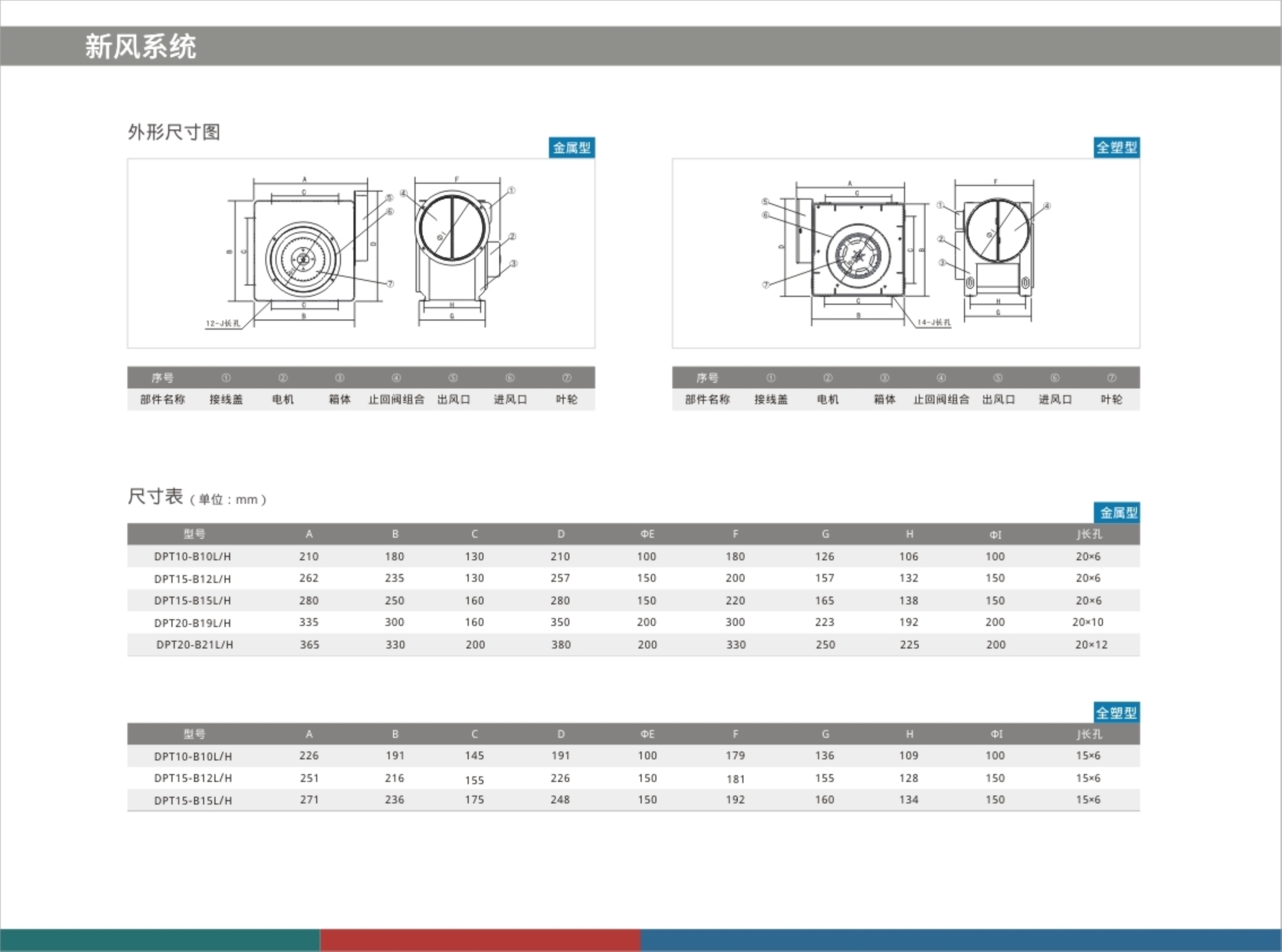This screenshot has height=952, width=1282.
Task: Click the all-plastic dimension drawing
Action: [905, 253]
